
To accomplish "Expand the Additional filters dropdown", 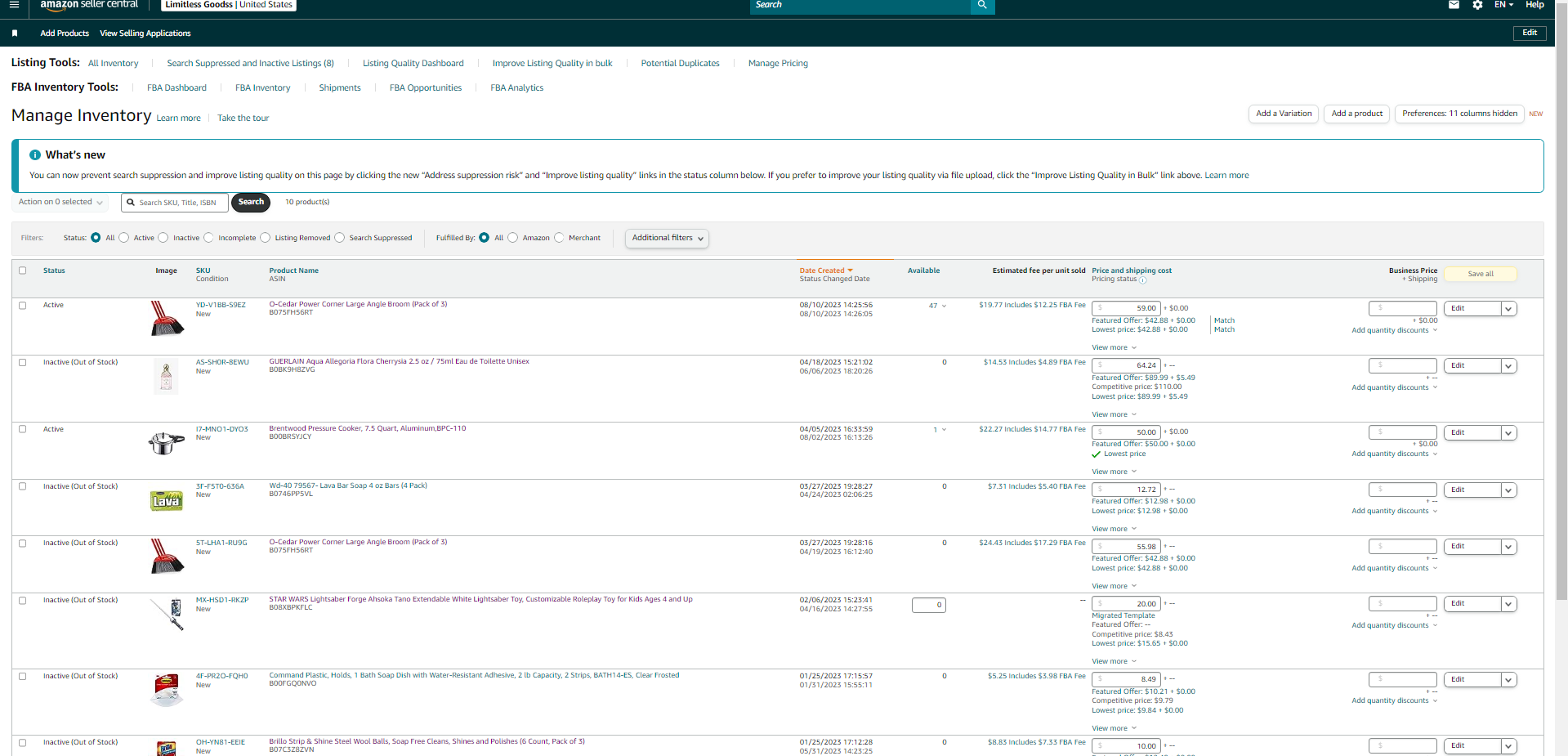I will coord(667,238).
